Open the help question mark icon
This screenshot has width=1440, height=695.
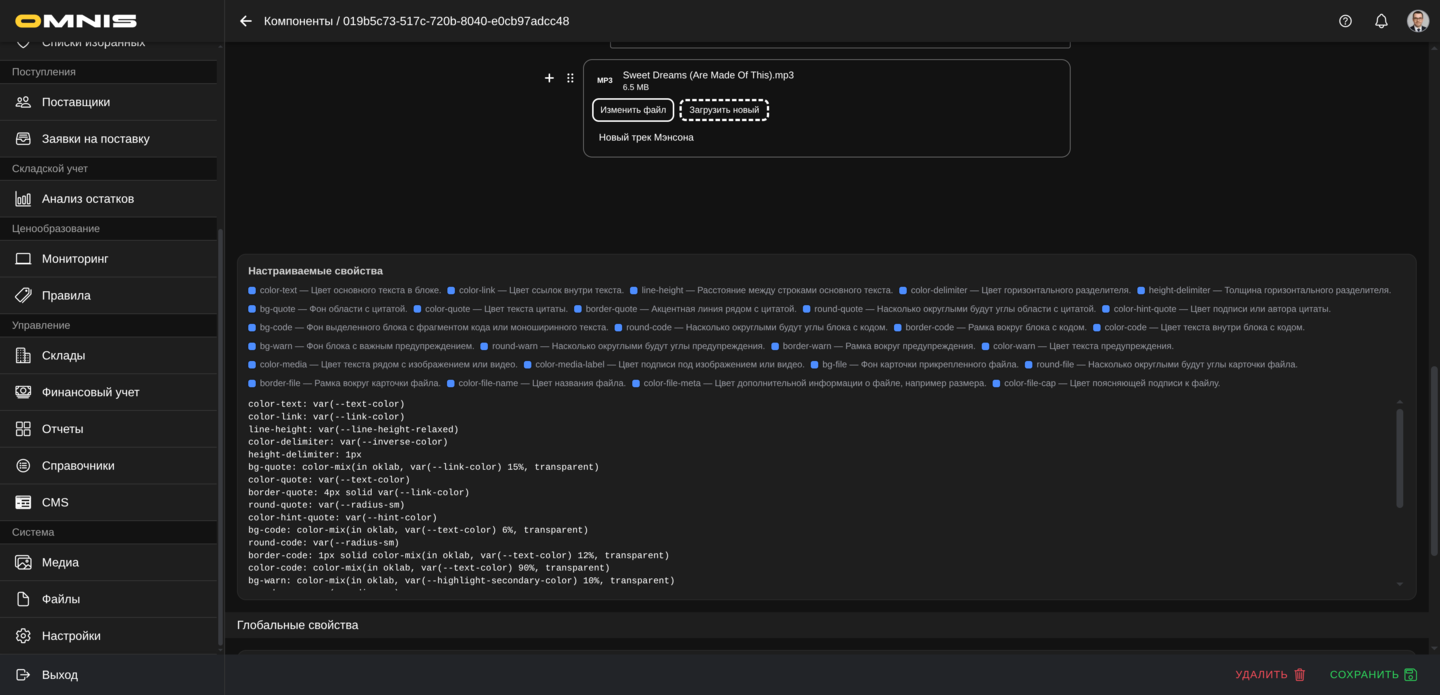(1345, 21)
